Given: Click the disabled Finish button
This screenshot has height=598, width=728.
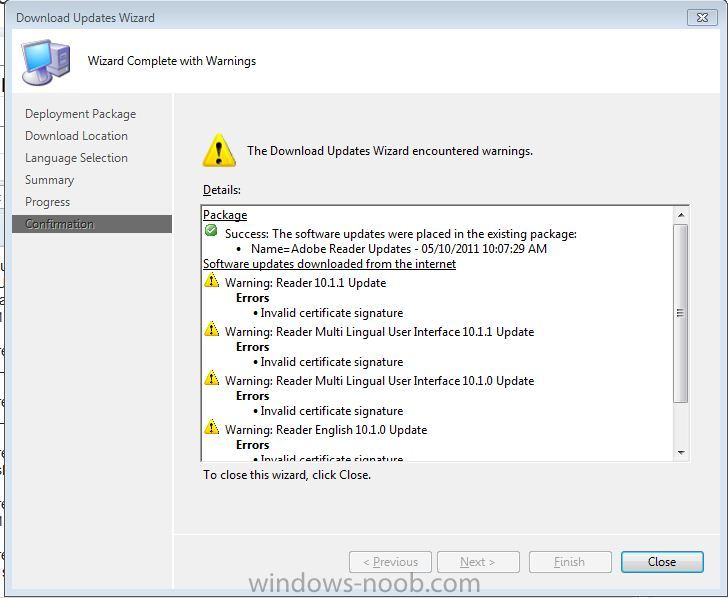Looking at the screenshot, I should [x=570, y=562].
